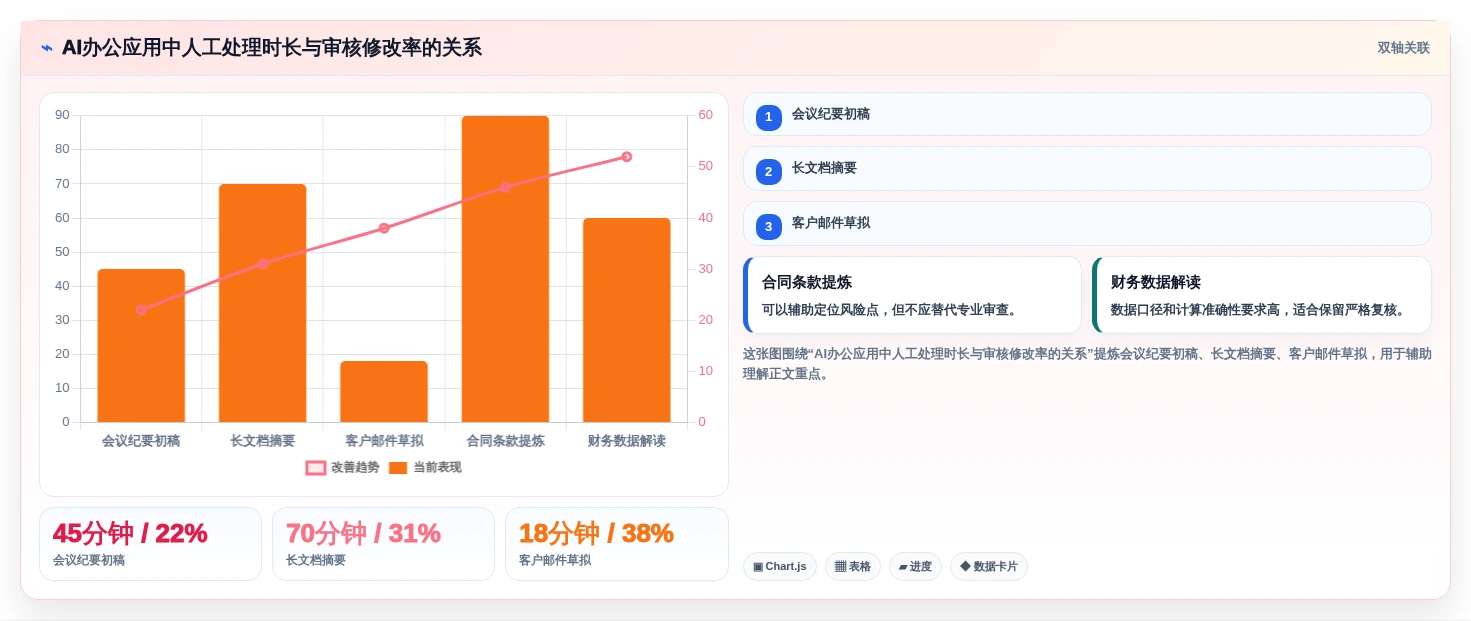Click the line point above 财务数据解读

click(627, 157)
